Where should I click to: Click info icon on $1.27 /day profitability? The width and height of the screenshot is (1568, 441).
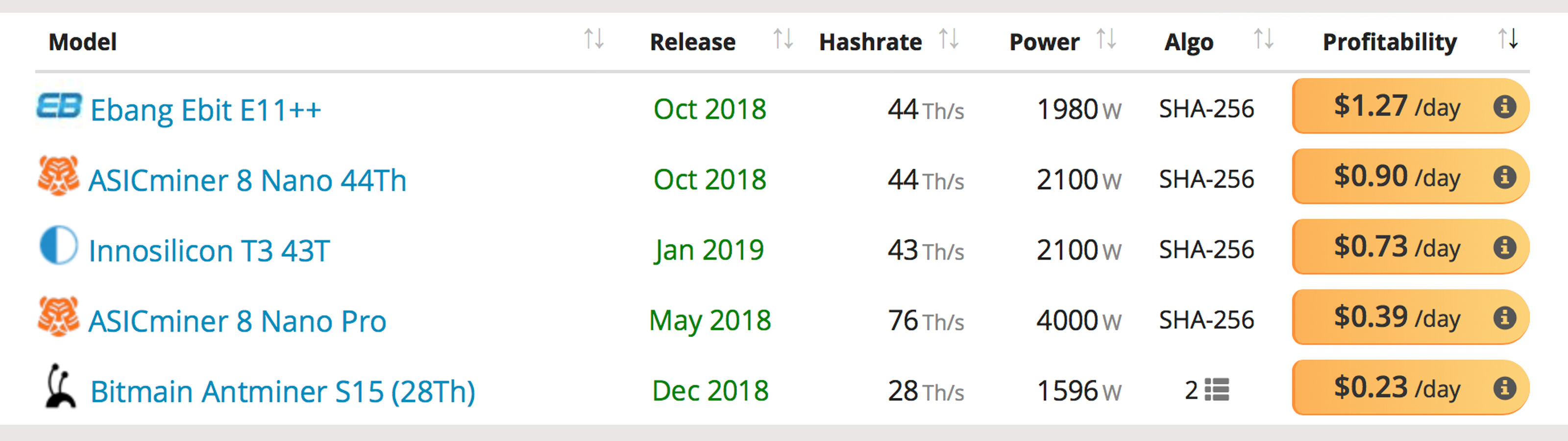[1504, 107]
